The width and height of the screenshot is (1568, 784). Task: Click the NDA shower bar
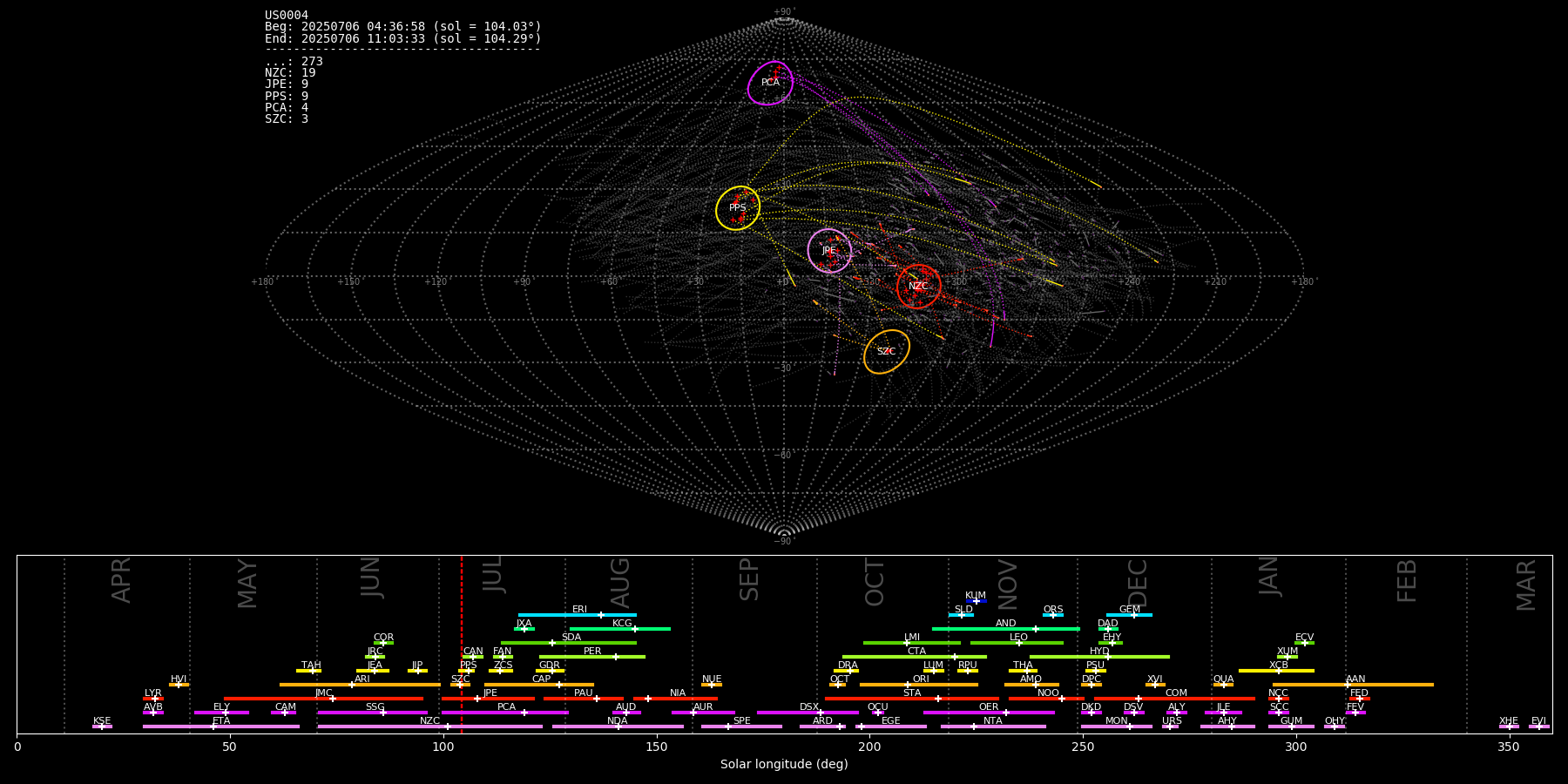618,727
